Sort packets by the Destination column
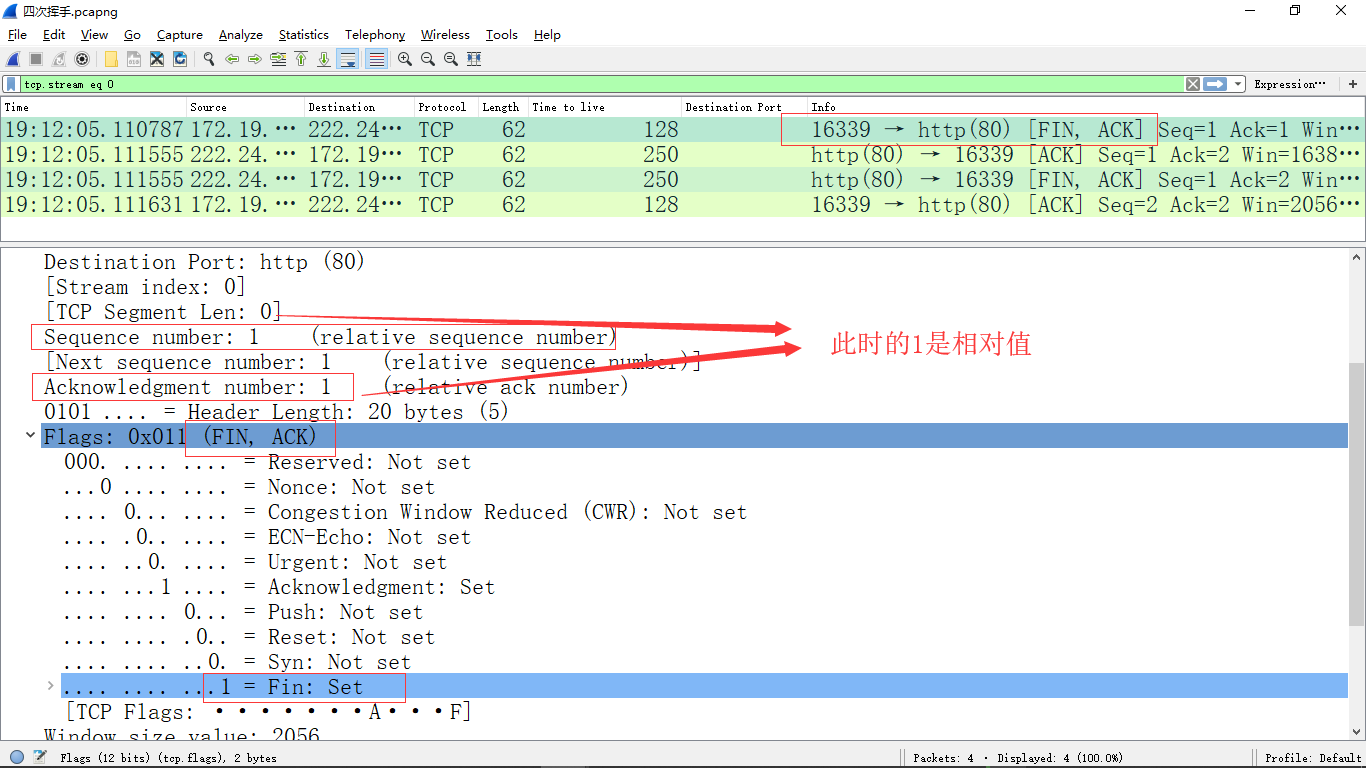The height and width of the screenshot is (768, 1366). coord(360,107)
